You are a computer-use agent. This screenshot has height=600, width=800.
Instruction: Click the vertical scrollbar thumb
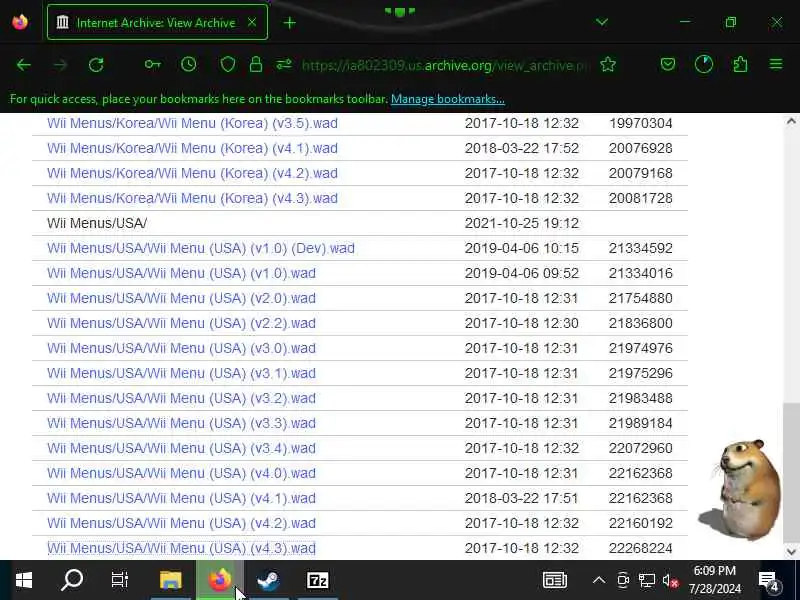[791, 473]
